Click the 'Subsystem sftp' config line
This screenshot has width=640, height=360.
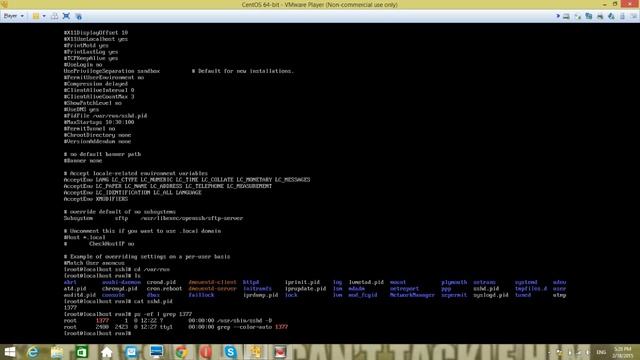coord(153,218)
